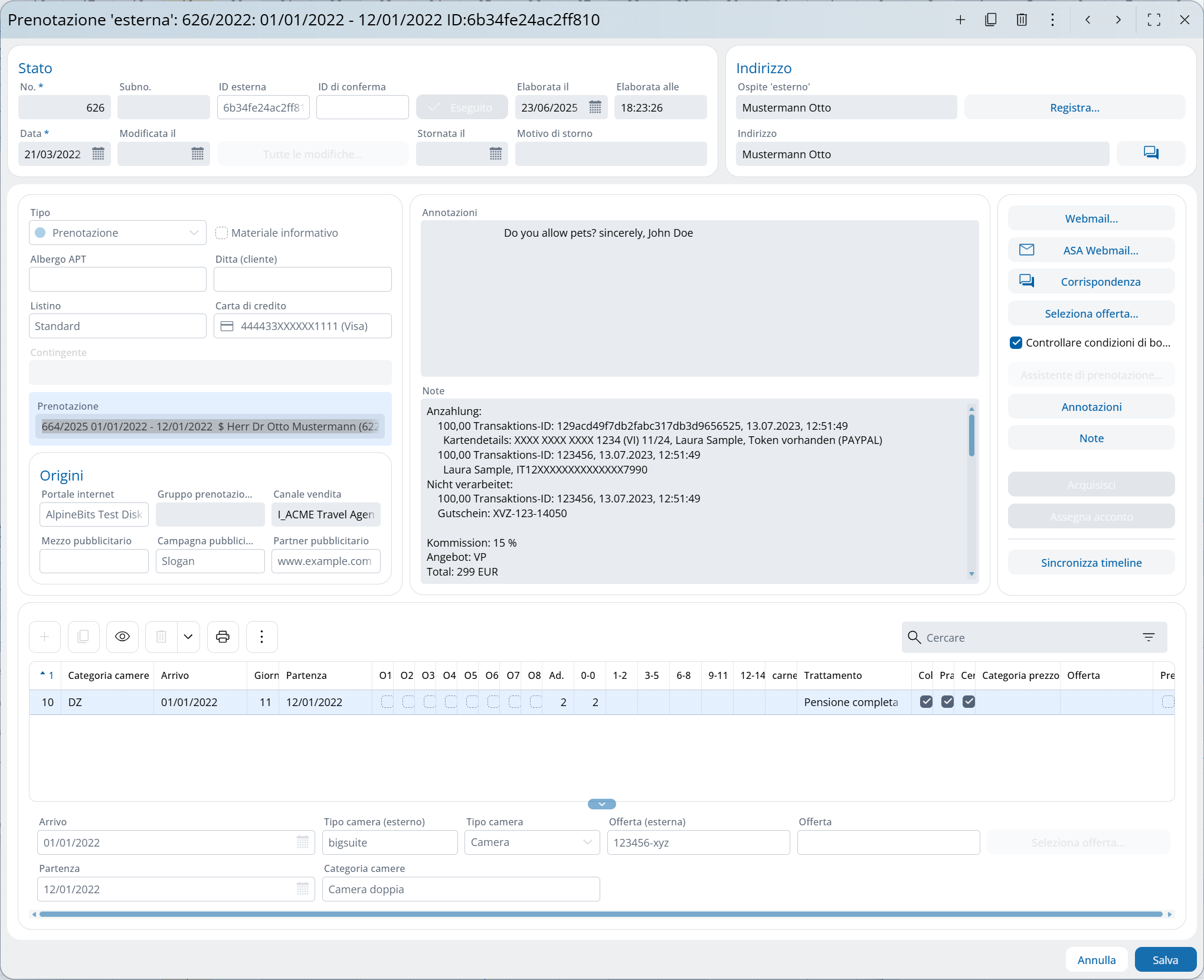Enable Materiale informativo checkbox
The width and height of the screenshot is (1204, 980).
222,233
